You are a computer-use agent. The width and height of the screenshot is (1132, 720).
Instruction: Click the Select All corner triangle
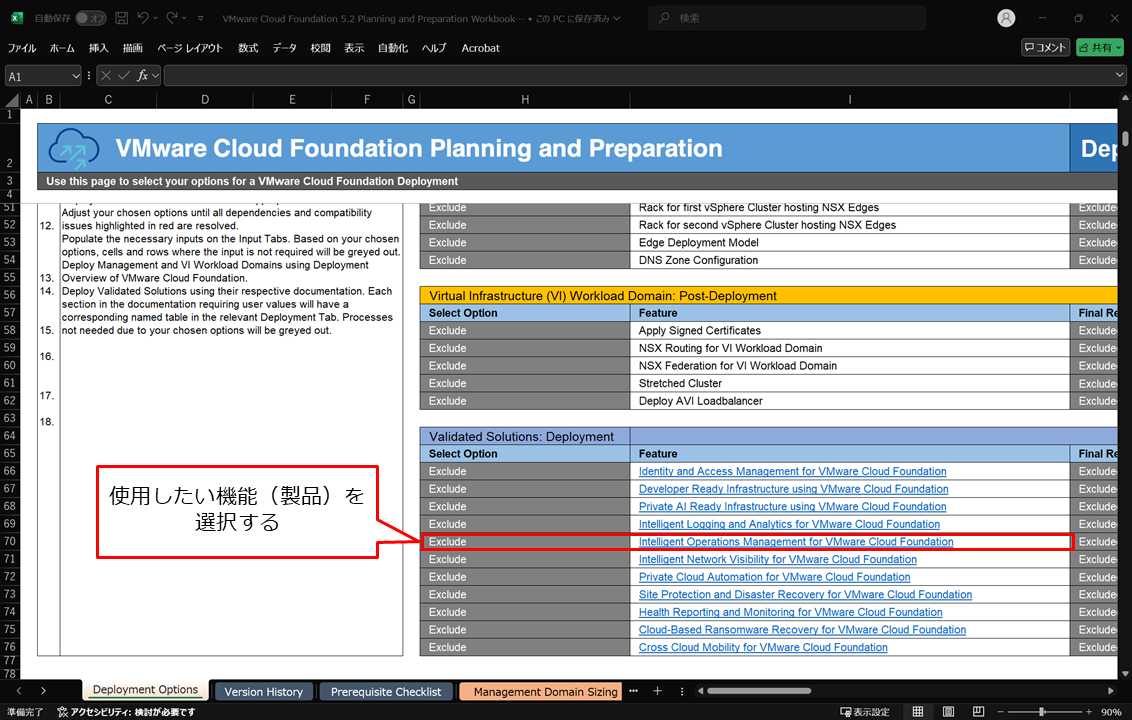coord(12,100)
